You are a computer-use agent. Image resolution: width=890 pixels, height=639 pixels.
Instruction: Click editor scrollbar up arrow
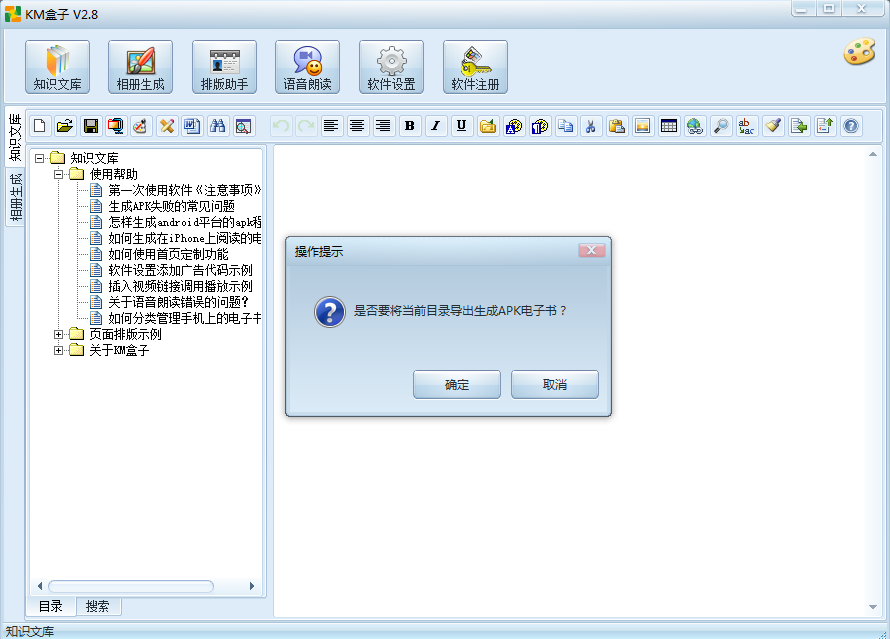[x=873, y=154]
